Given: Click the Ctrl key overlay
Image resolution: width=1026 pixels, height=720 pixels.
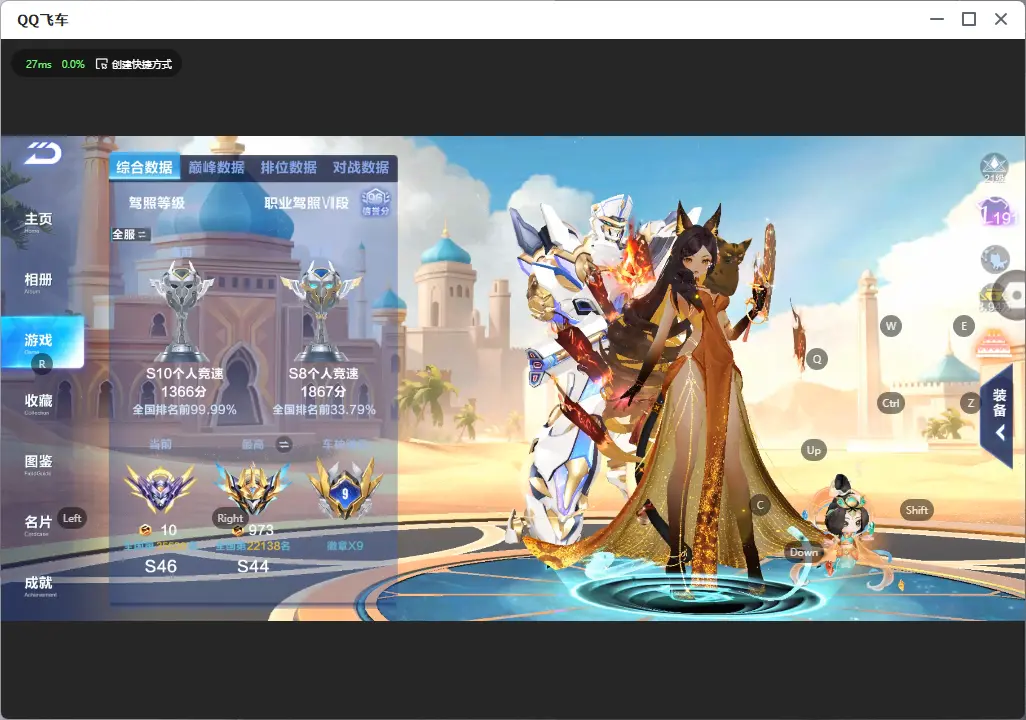Looking at the screenshot, I should [891, 403].
